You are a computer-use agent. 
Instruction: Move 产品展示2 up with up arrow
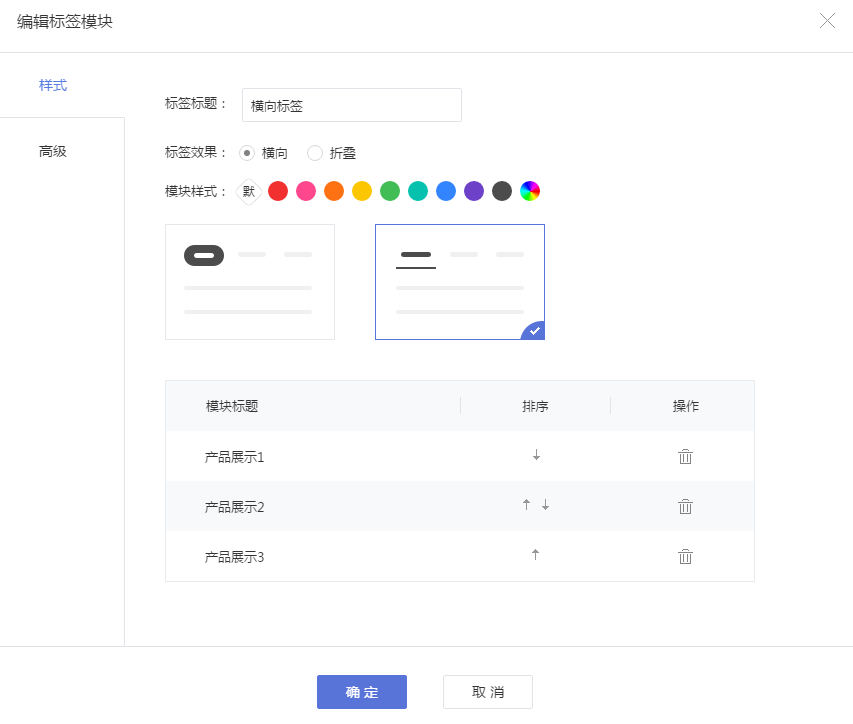click(526, 505)
